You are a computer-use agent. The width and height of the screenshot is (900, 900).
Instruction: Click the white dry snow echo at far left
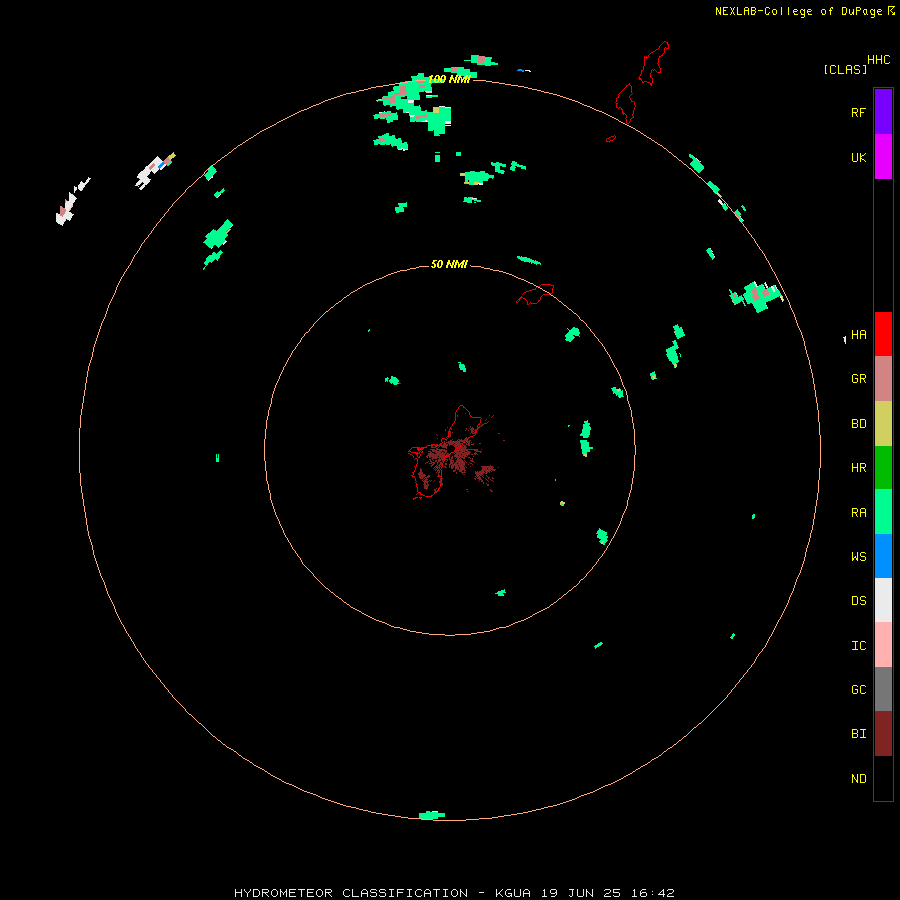(x=70, y=203)
